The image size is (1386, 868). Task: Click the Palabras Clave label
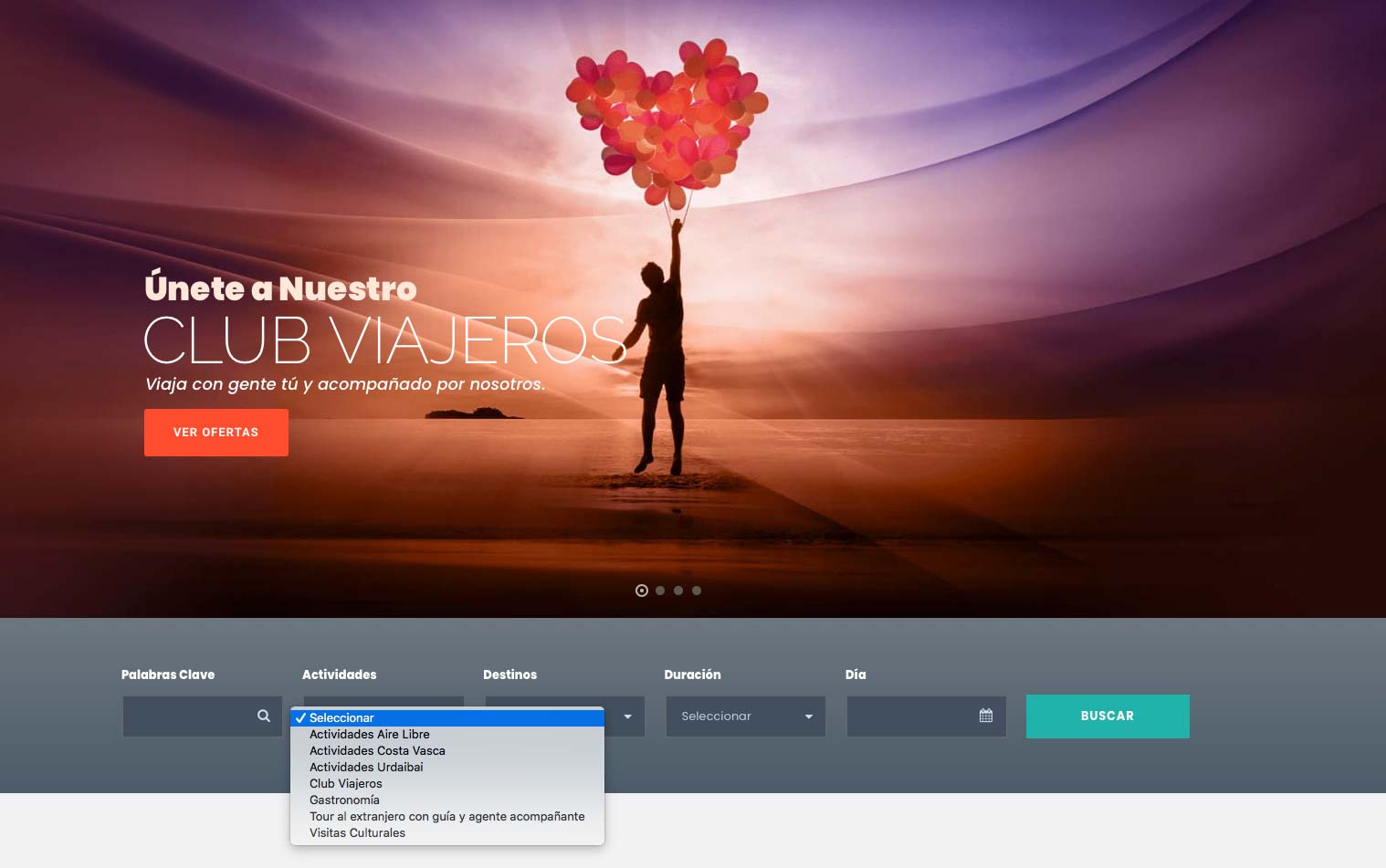[x=168, y=675]
